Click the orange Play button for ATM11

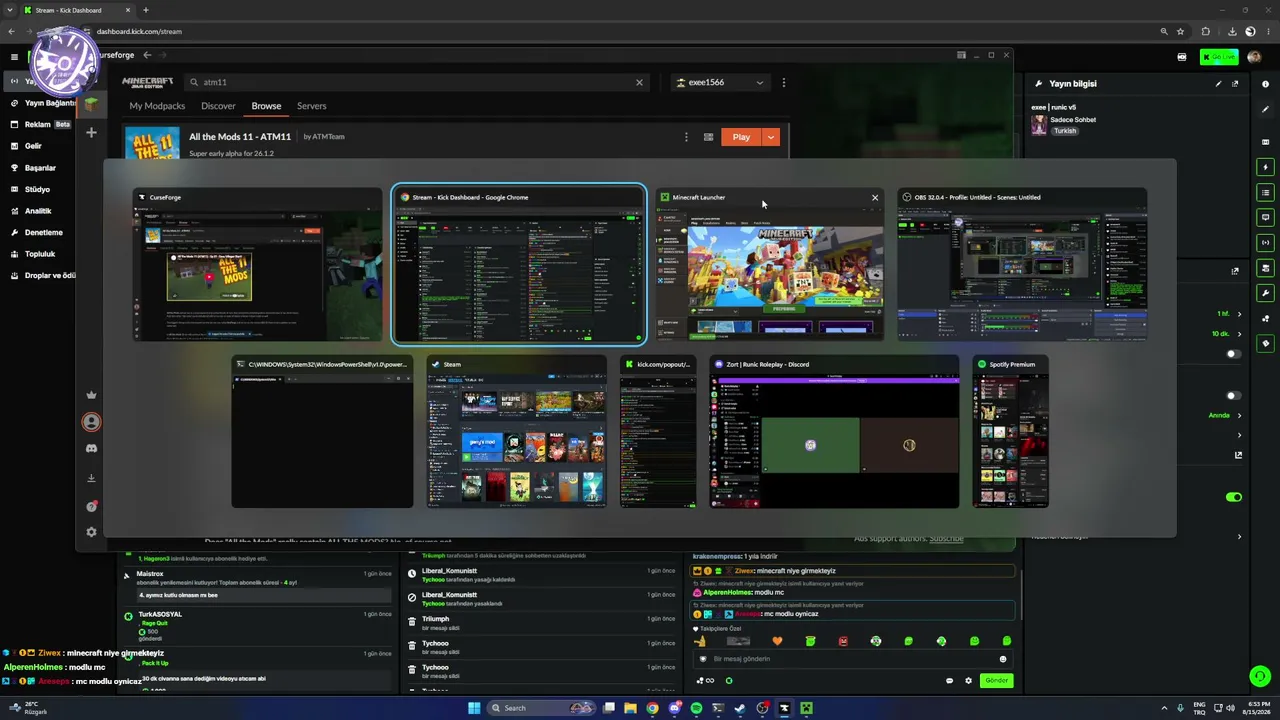[x=741, y=137]
